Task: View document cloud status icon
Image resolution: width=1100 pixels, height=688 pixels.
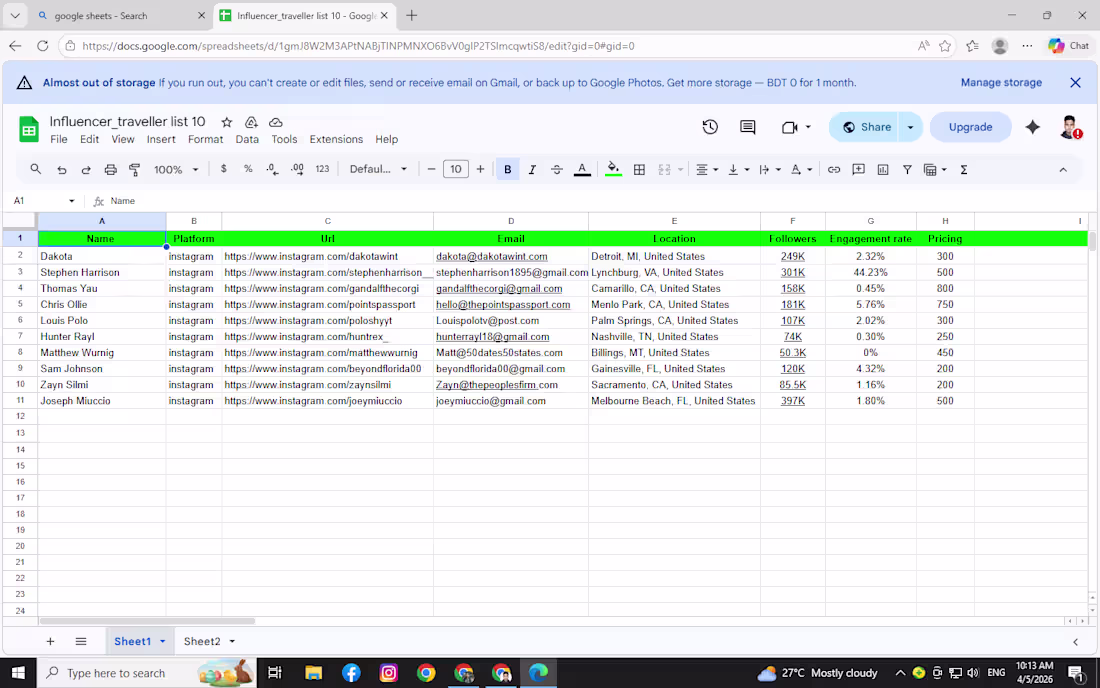Action: [276, 122]
